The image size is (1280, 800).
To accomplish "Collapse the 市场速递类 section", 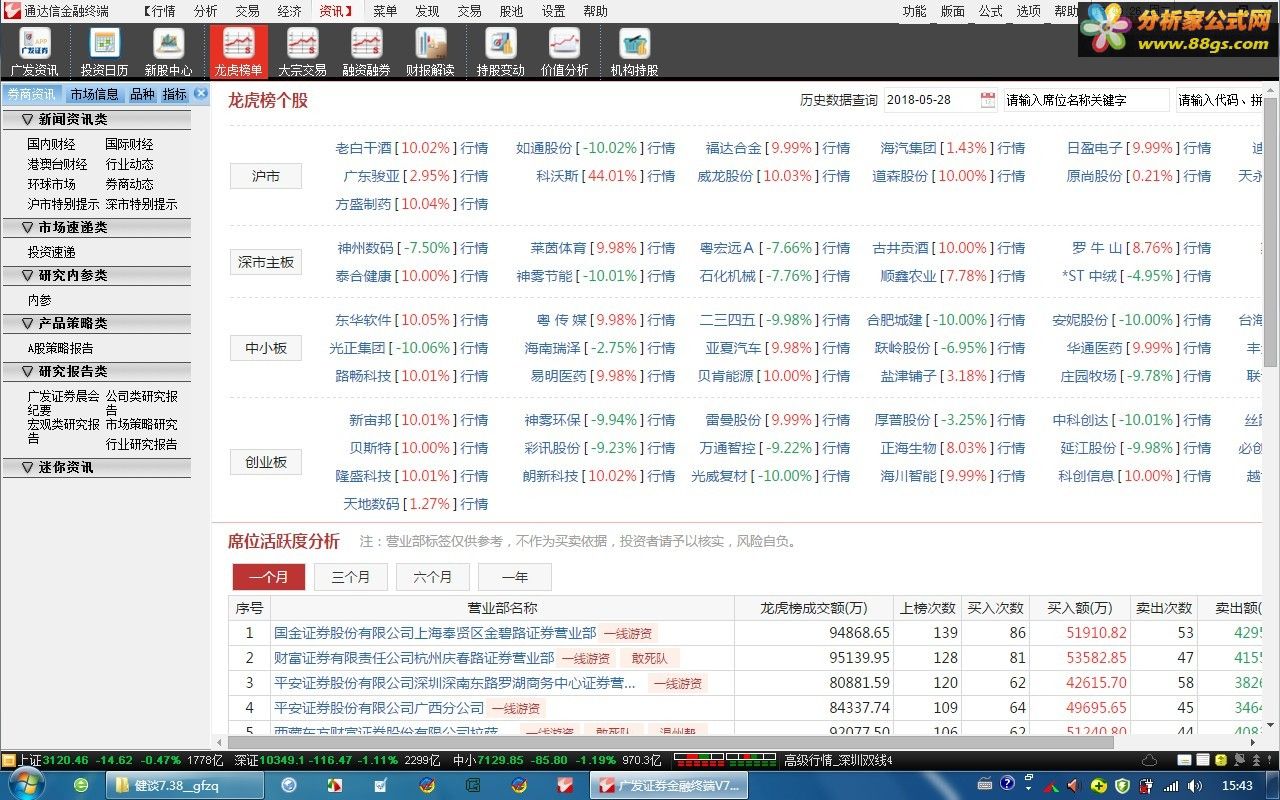I will [x=96, y=227].
